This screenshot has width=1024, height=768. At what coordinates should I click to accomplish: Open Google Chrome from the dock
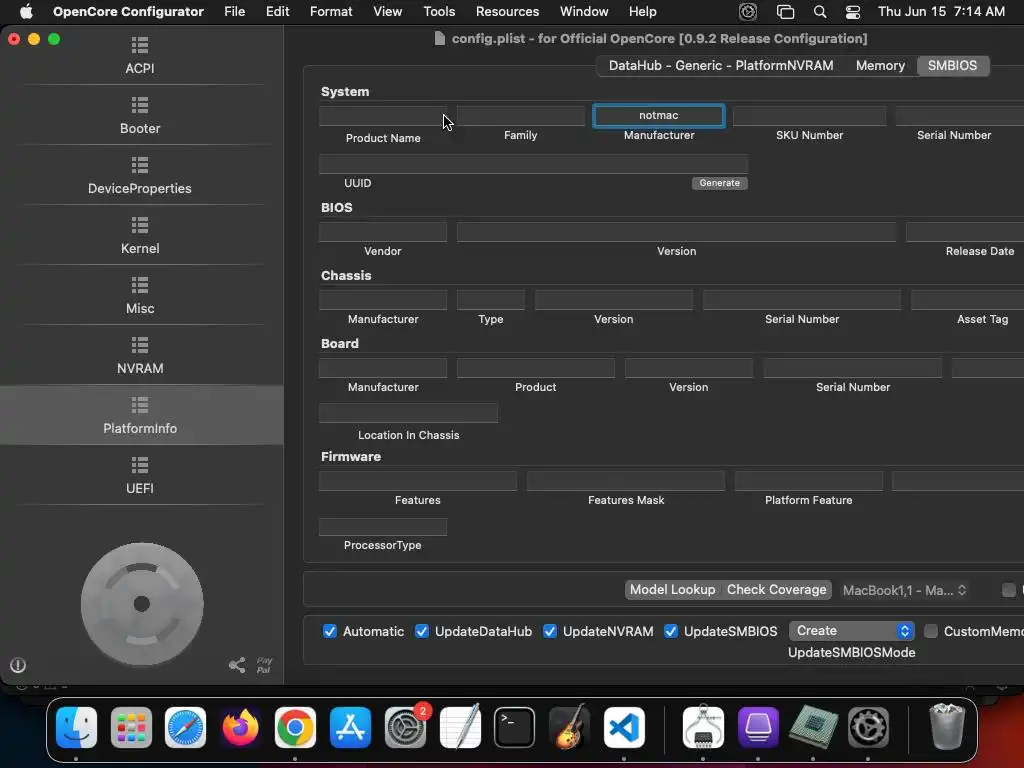coord(295,727)
